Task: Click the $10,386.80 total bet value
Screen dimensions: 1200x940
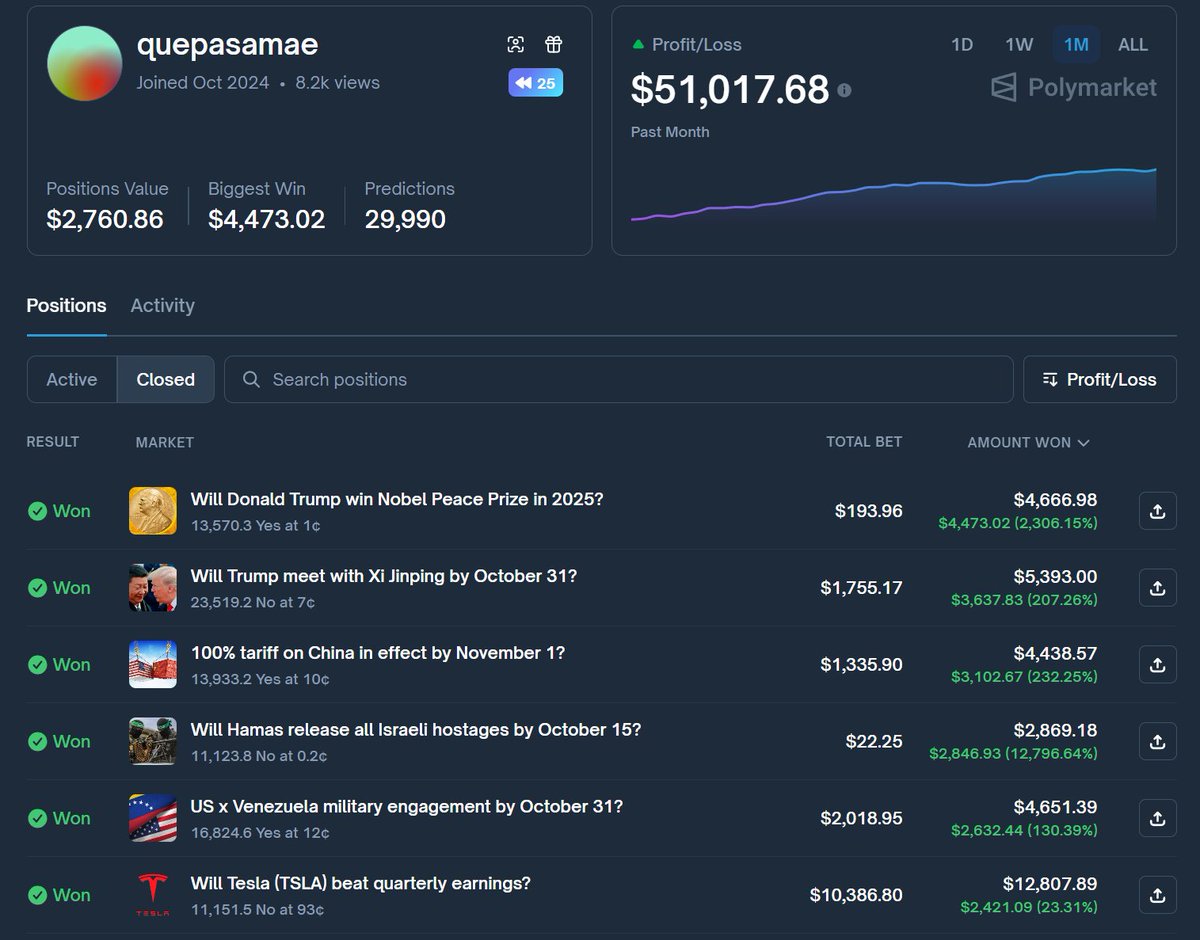Action: [856, 895]
